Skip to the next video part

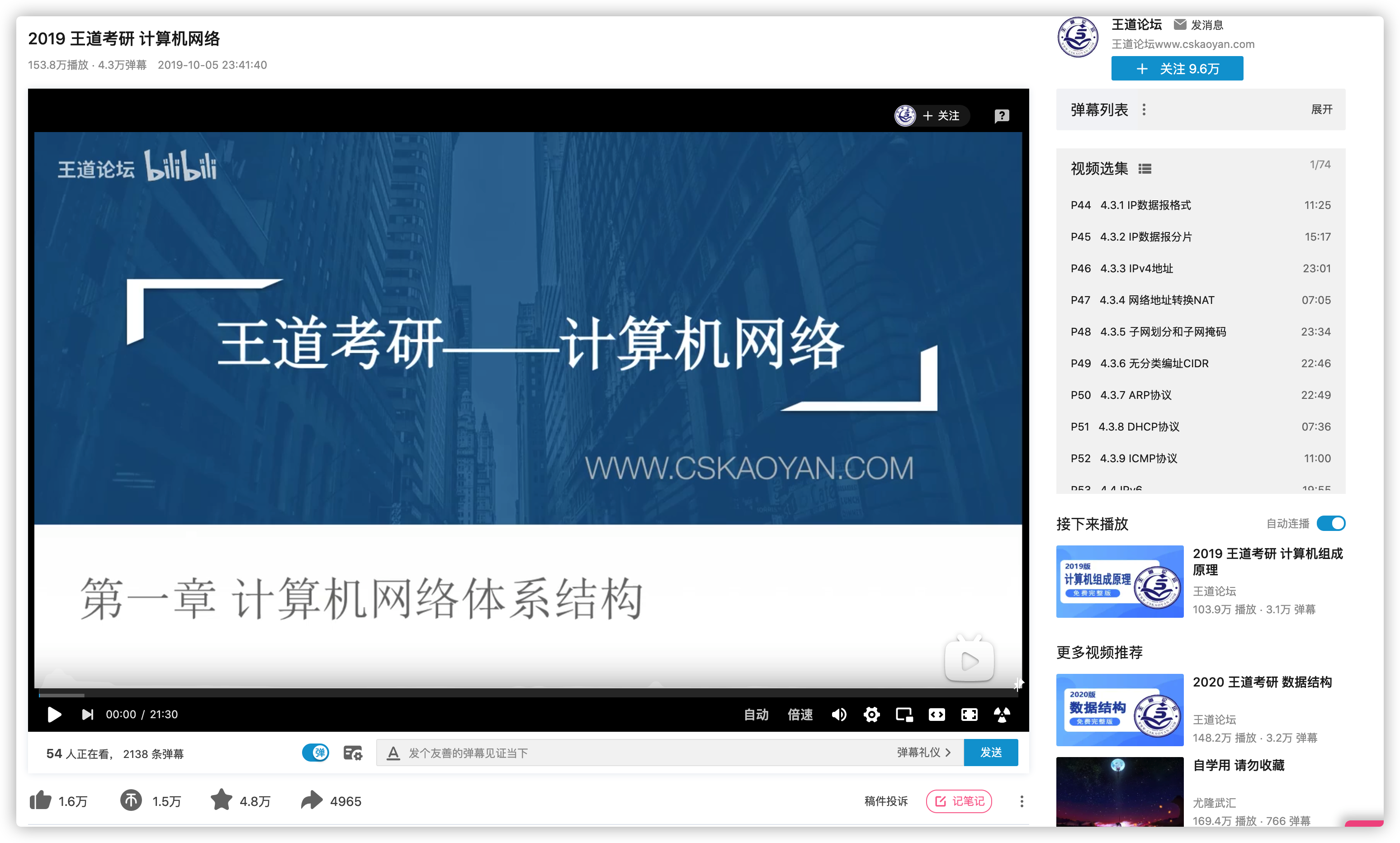pos(87,714)
